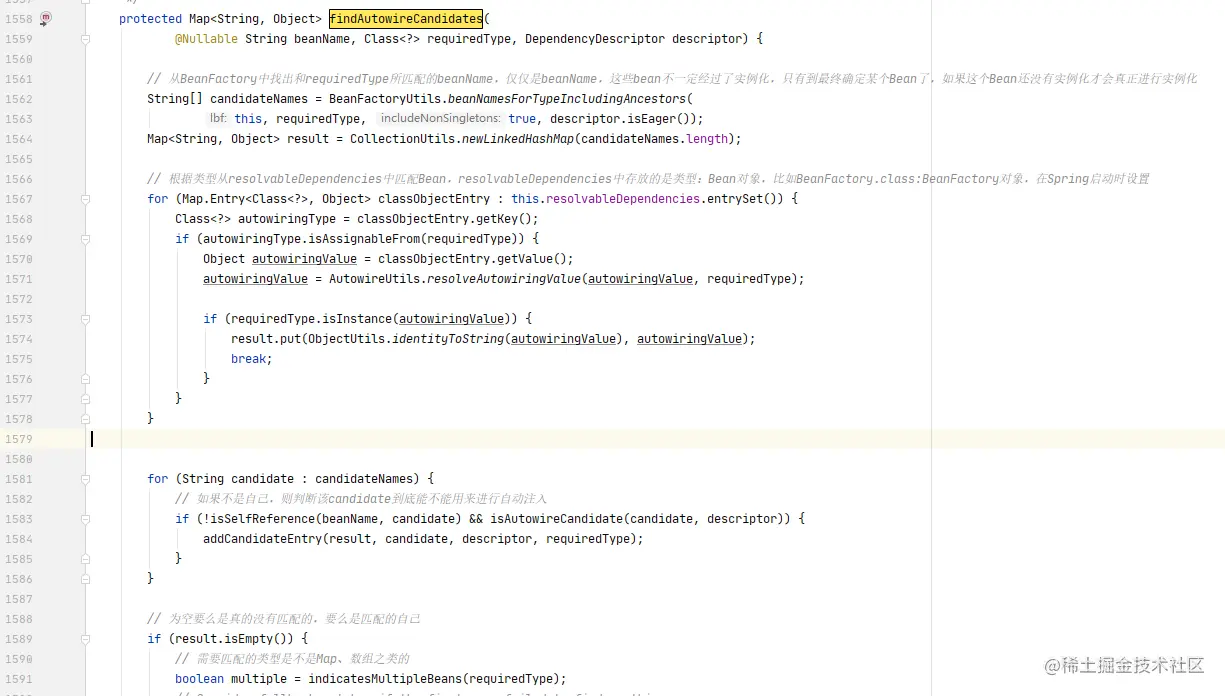The width and height of the screenshot is (1225, 696).
Task: Click the comment on line 1590
Action: click(x=292, y=659)
